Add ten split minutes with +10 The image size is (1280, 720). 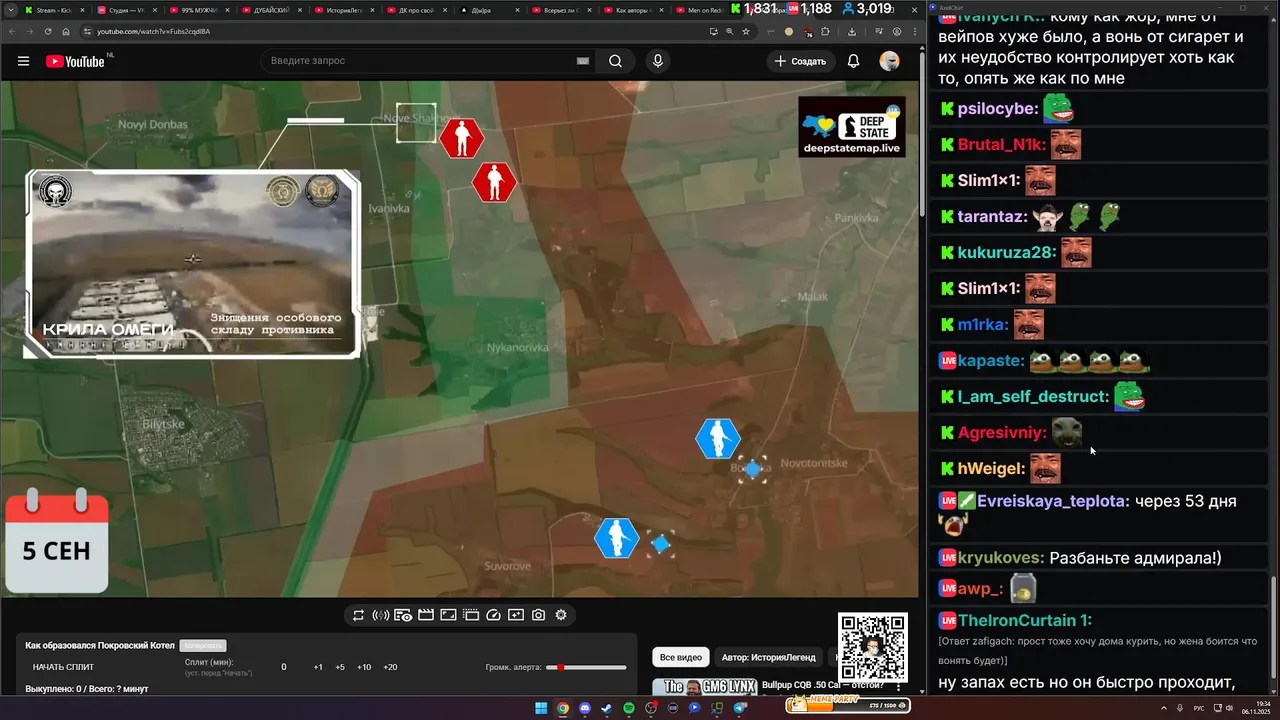364,667
